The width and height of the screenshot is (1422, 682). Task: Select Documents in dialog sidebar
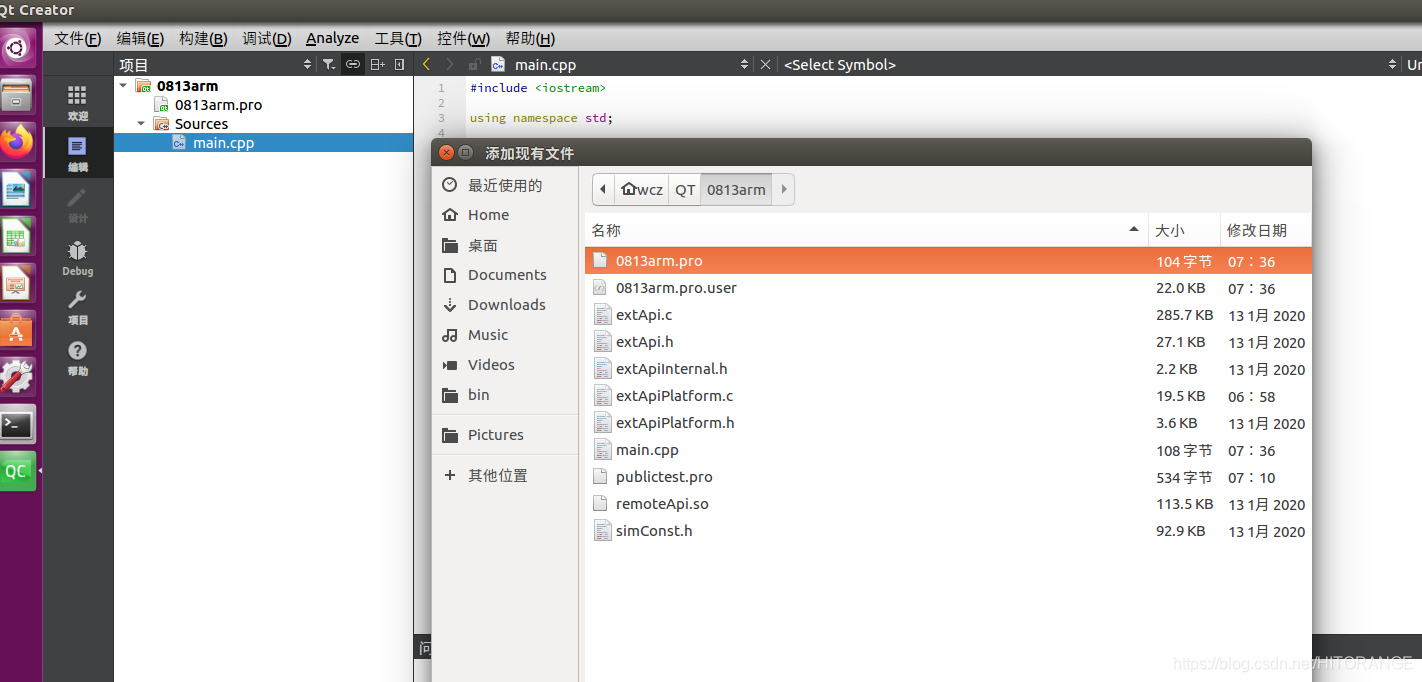(x=505, y=275)
